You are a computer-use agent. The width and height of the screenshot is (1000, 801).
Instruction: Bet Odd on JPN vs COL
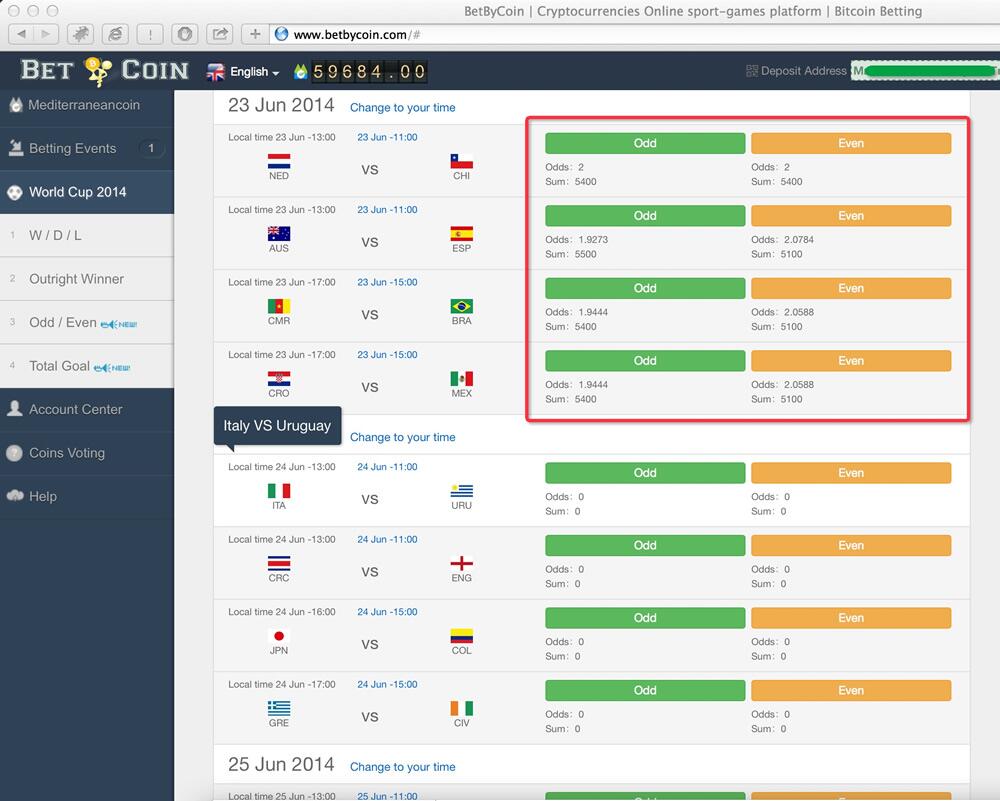tap(645, 618)
